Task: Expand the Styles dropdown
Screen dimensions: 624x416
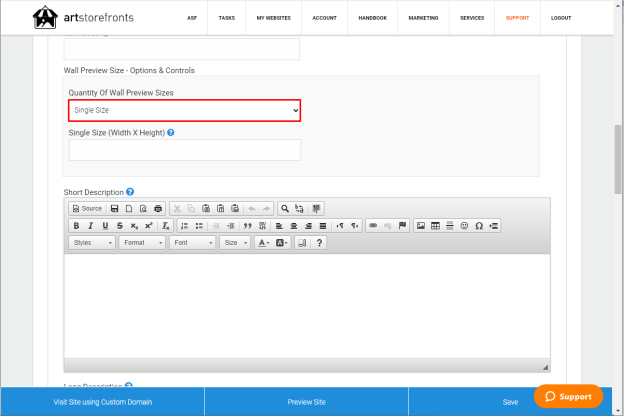Action: tap(92, 243)
